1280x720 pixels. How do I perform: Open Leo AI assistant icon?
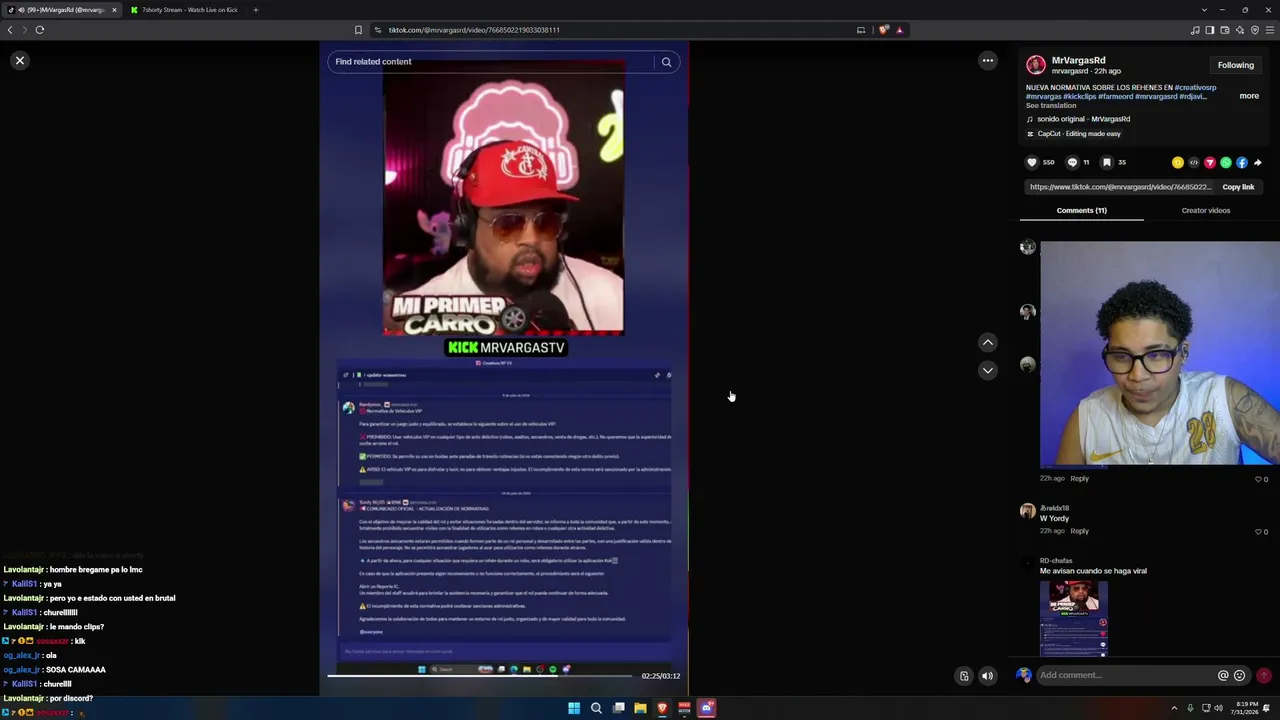click(1240, 30)
